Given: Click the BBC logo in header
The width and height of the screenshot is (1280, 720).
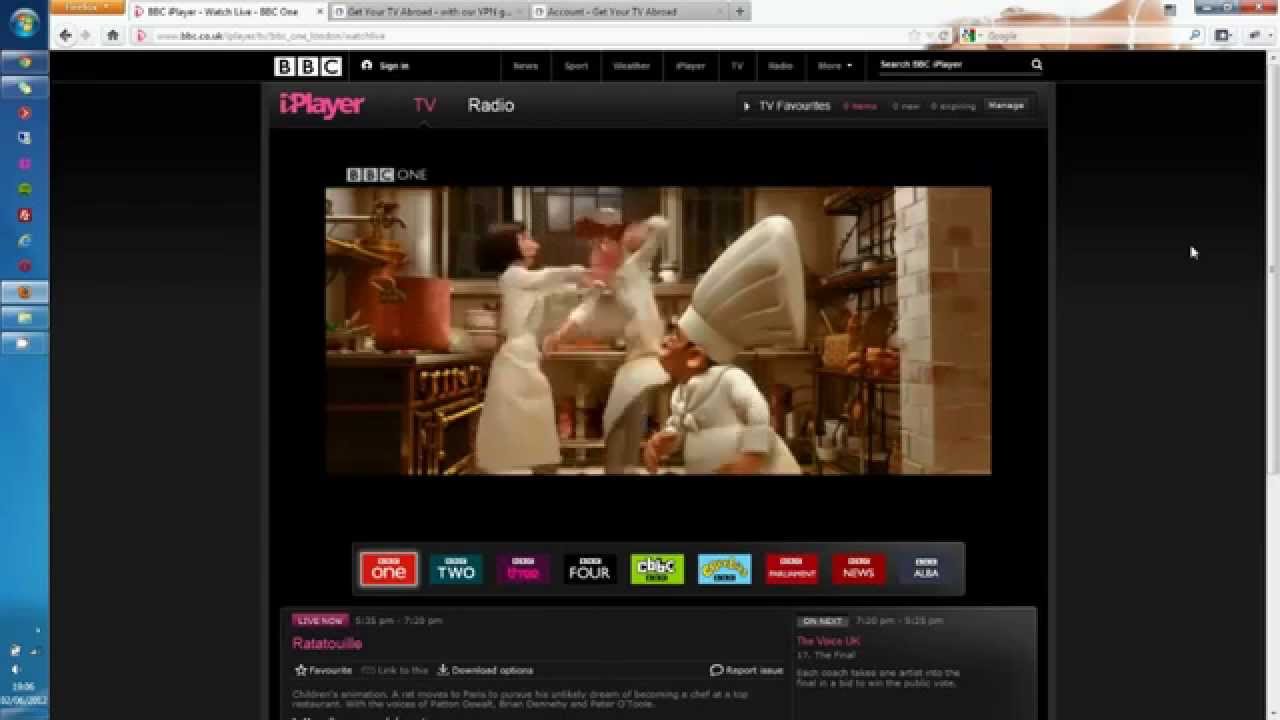Looking at the screenshot, I should point(307,66).
